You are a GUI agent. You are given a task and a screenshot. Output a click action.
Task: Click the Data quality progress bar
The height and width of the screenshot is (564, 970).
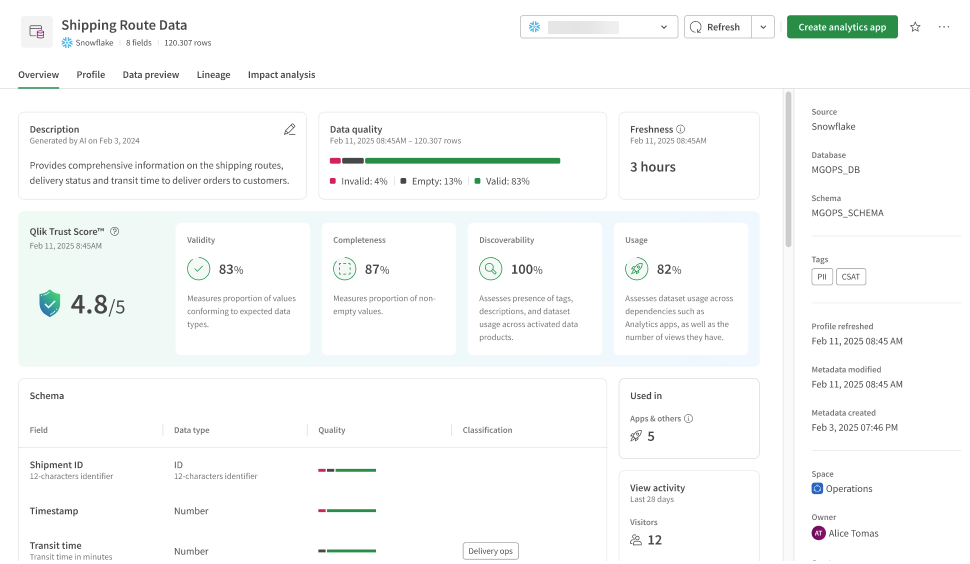click(x=445, y=160)
